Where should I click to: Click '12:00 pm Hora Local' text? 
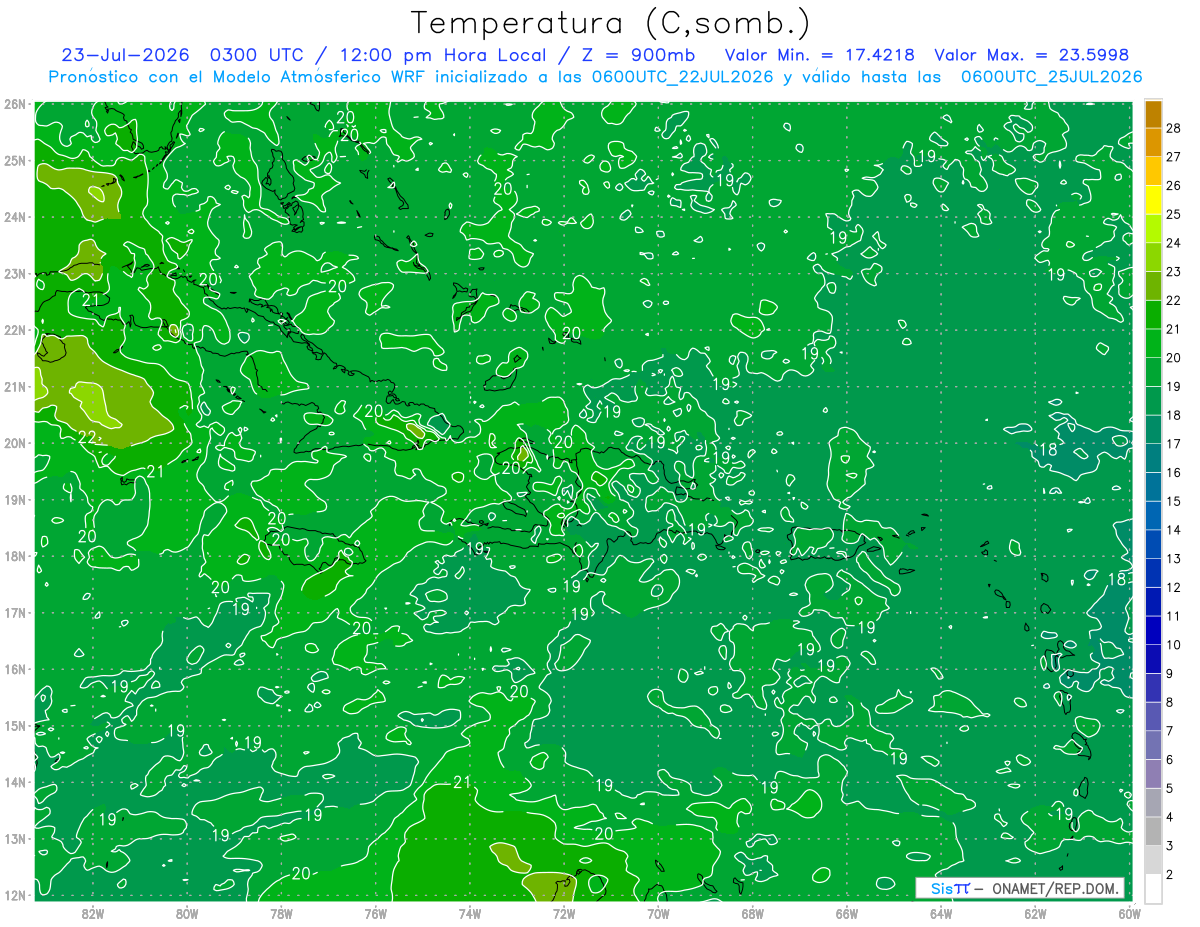click(442, 55)
